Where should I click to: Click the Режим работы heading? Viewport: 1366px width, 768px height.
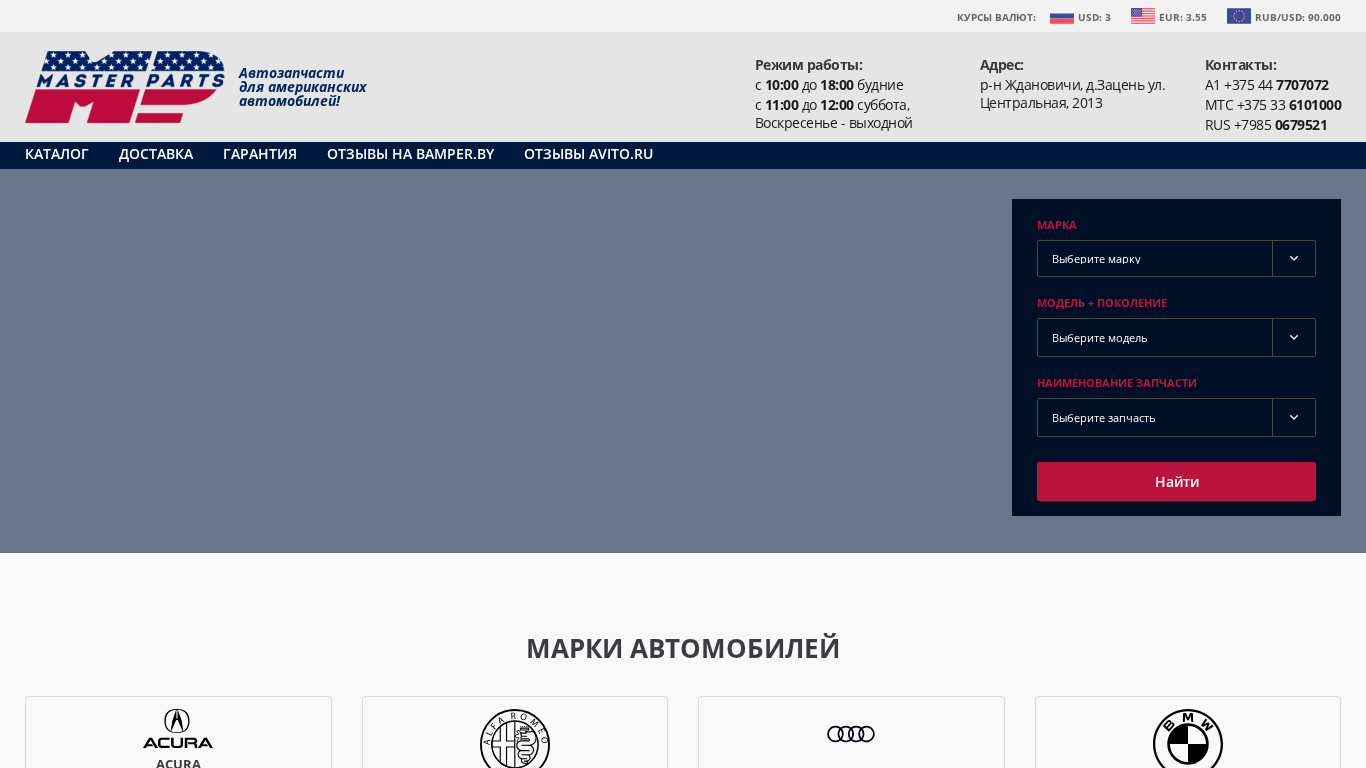[808, 65]
